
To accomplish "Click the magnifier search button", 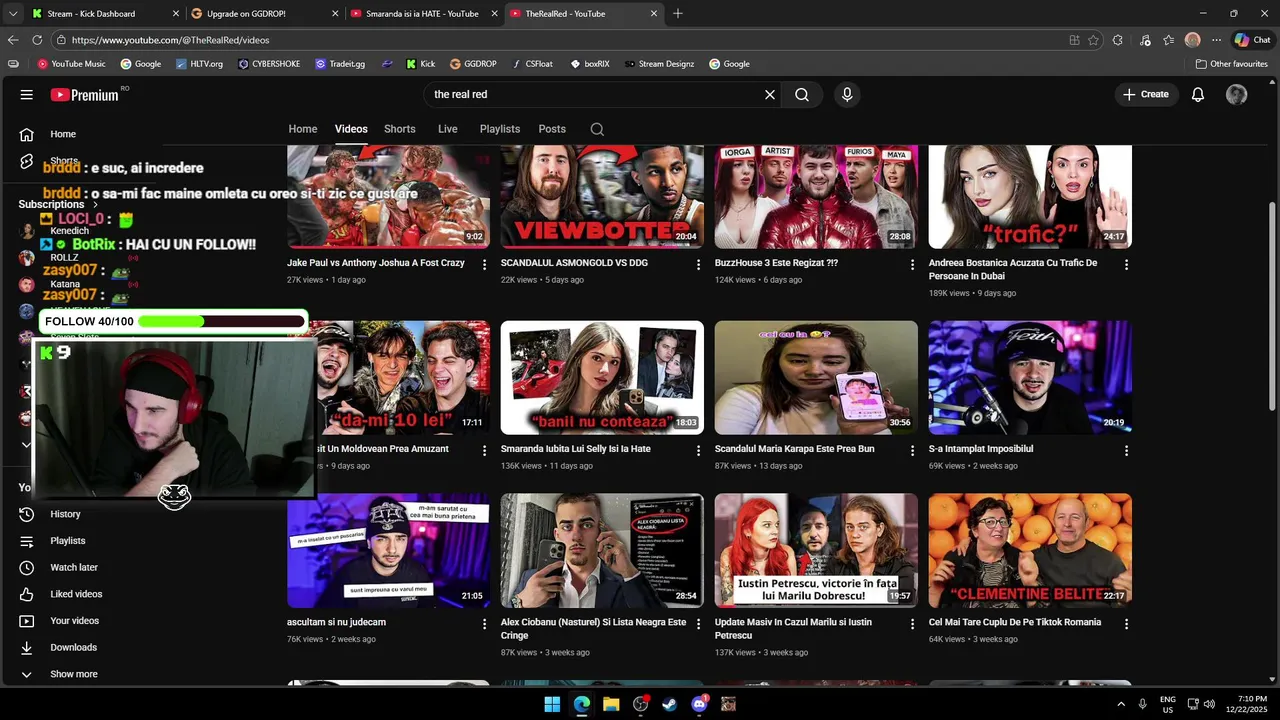I will (x=802, y=95).
